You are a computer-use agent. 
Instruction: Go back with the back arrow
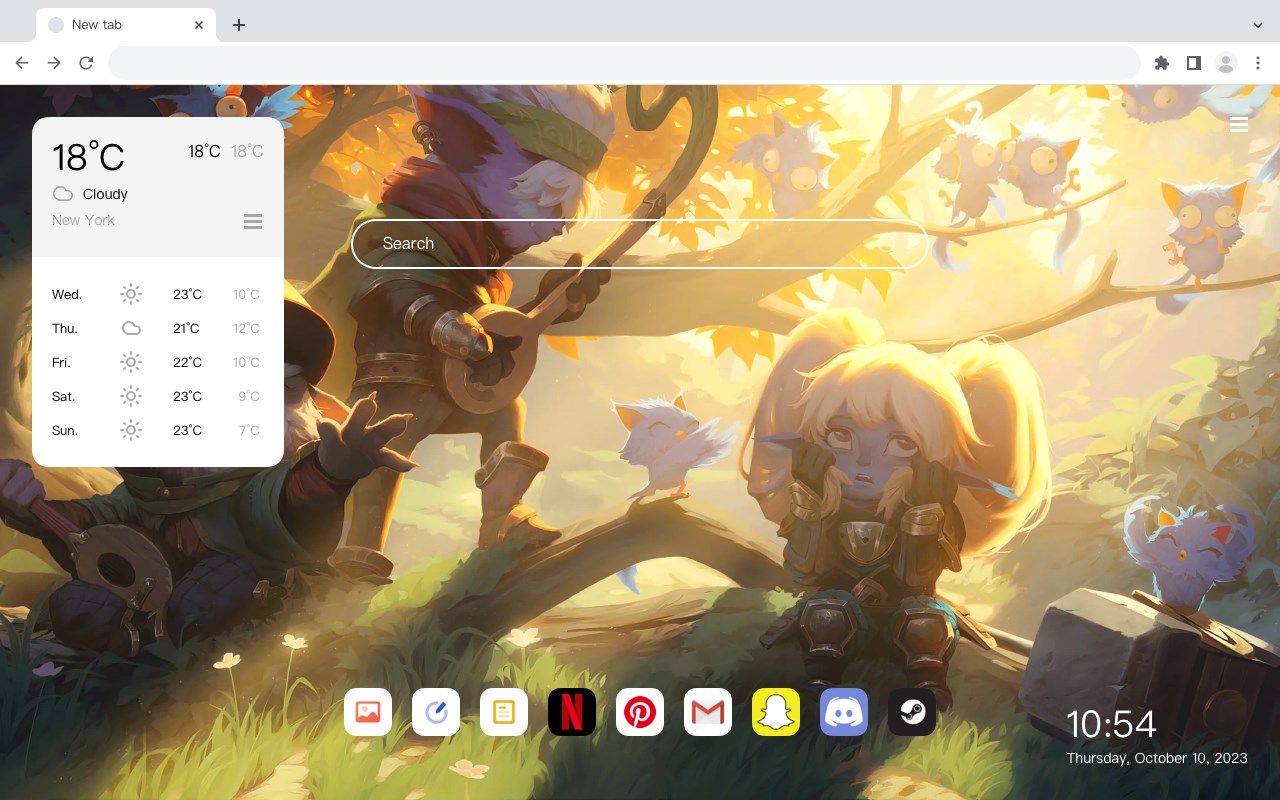(22, 63)
